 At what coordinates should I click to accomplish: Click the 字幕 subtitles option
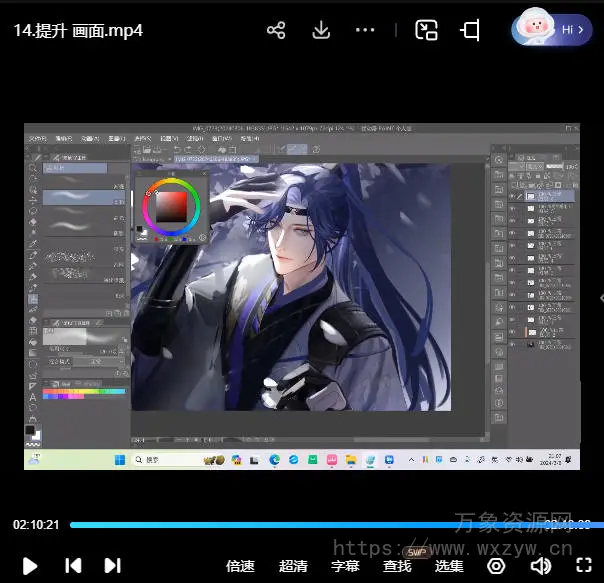coord(345,566)
